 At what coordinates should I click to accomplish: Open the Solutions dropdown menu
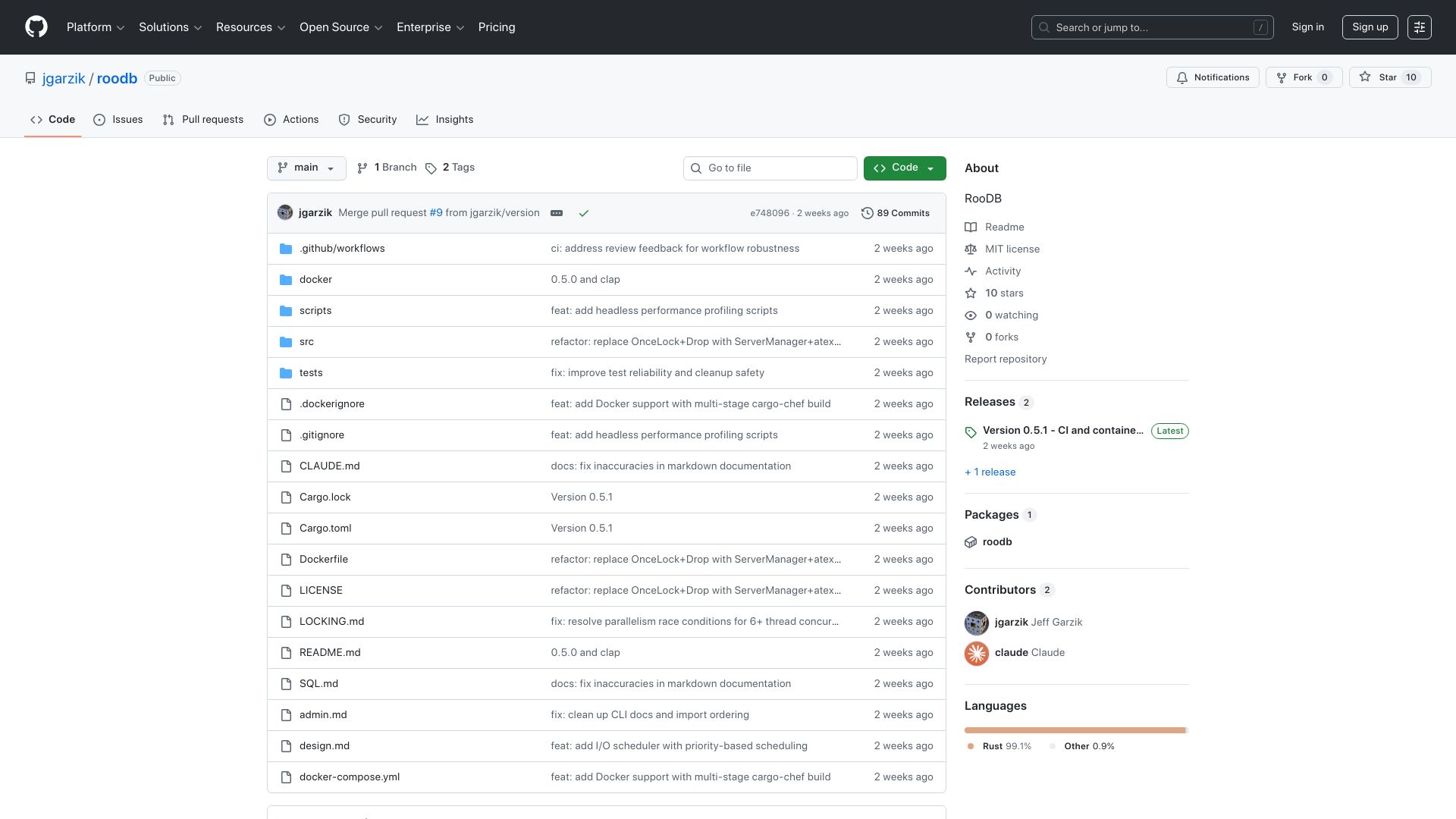click(171, 27)
